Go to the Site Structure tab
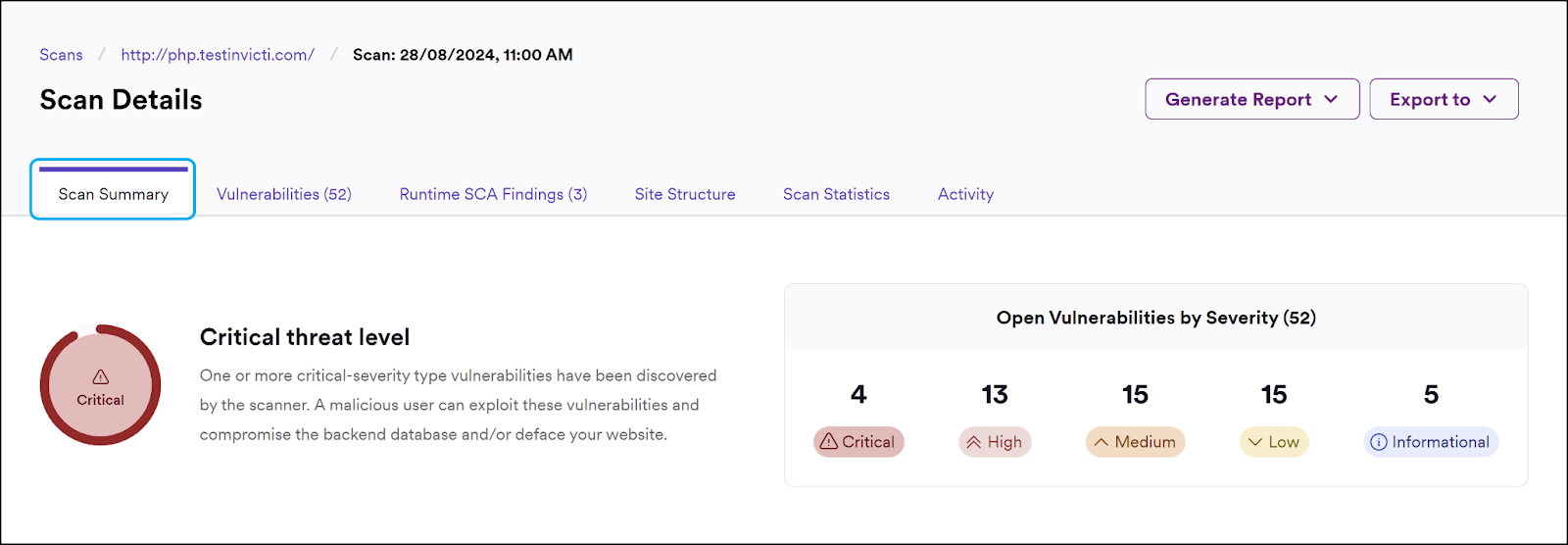 685,194
